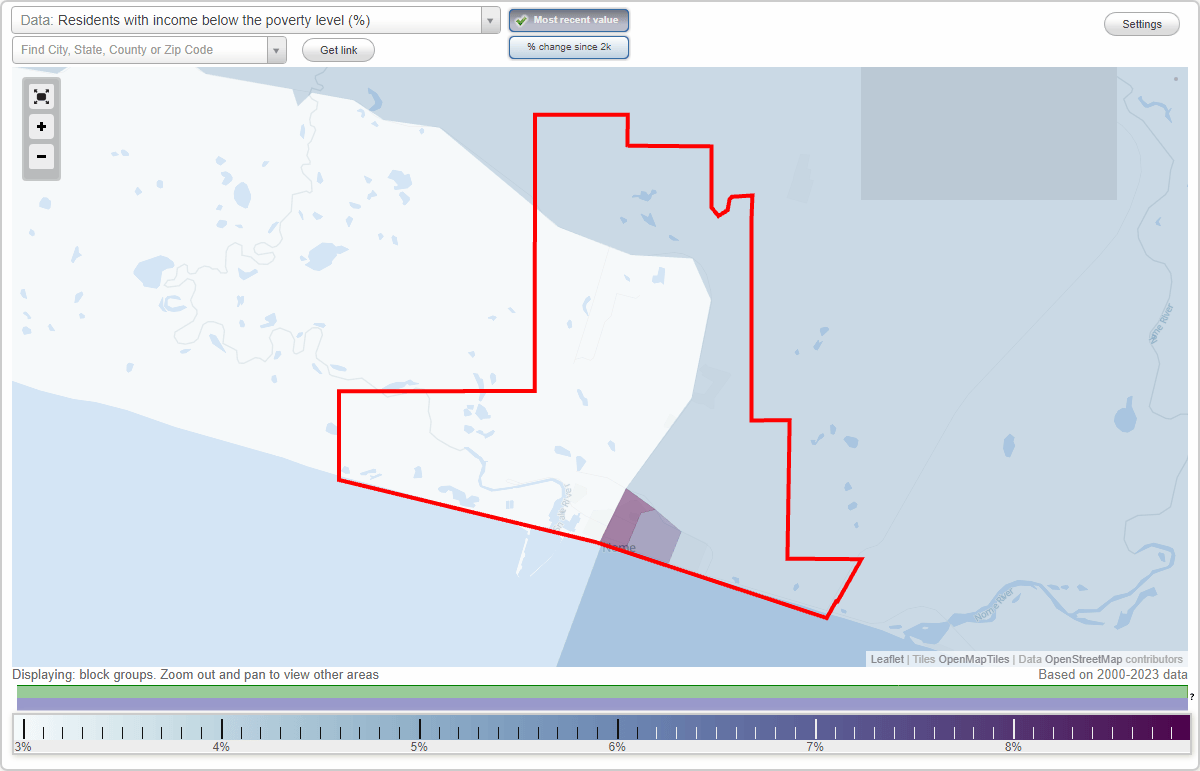Click the legend help question mark
1200x771 pixels.
tap(1192, 696)
